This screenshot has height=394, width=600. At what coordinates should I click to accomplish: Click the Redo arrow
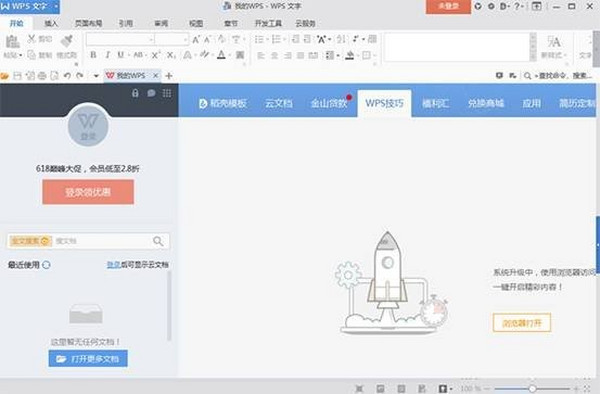pos(80,76)
